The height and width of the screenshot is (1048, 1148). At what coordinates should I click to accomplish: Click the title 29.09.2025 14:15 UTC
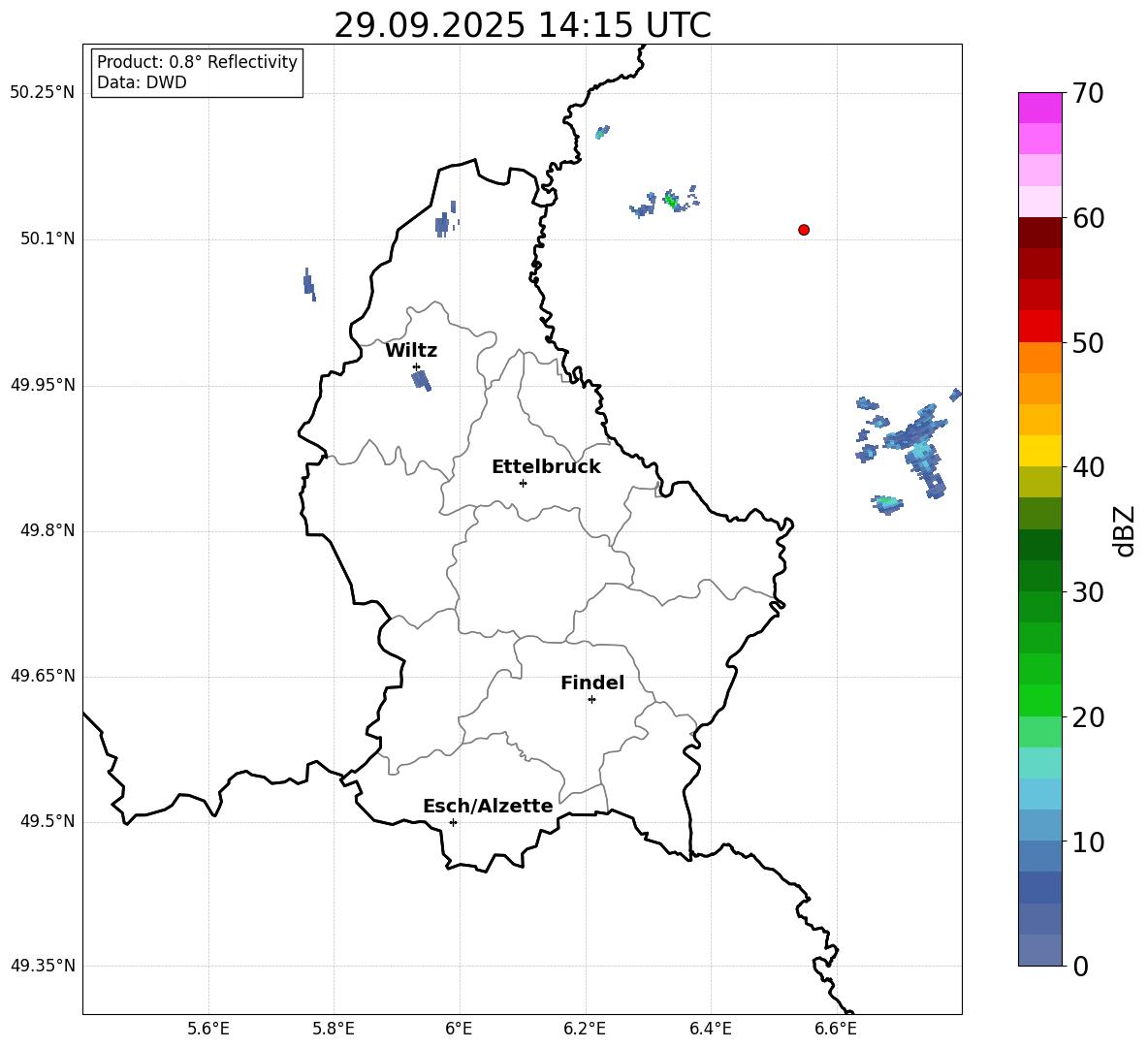(x=523, y=25)
